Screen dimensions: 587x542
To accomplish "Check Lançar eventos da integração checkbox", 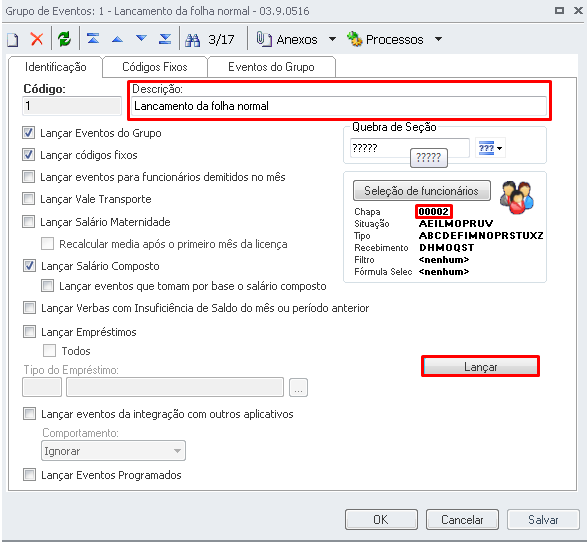I will pyautogui.click(x=29, y=414).
